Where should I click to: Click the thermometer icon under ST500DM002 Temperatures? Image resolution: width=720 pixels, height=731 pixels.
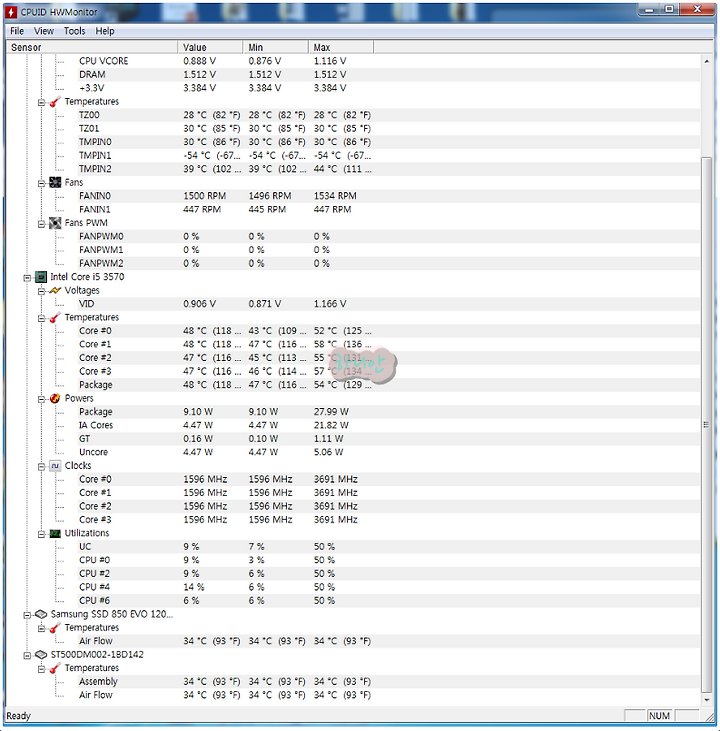click(x=55, y=669)
